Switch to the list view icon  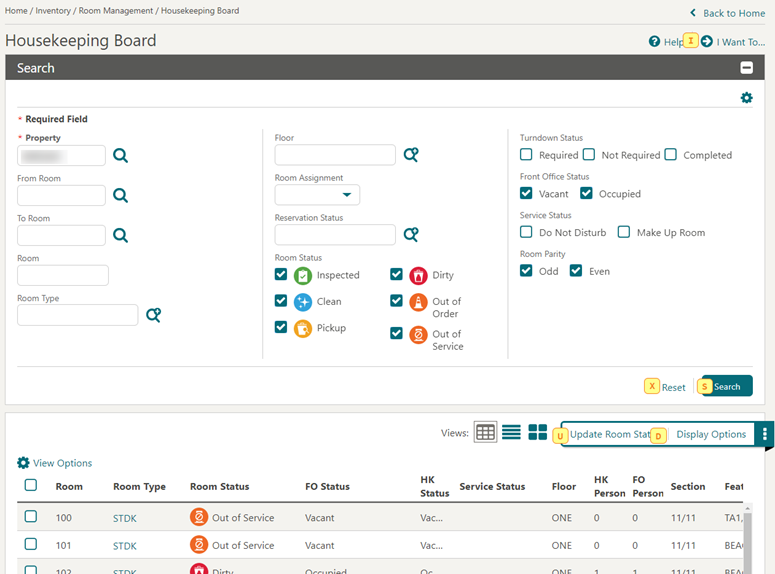(511, 433)
